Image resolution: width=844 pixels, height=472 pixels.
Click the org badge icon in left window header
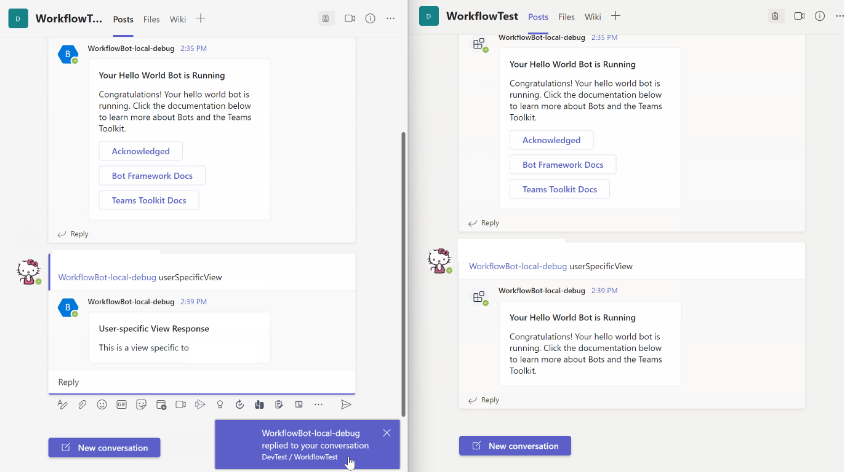coord(326,18)
